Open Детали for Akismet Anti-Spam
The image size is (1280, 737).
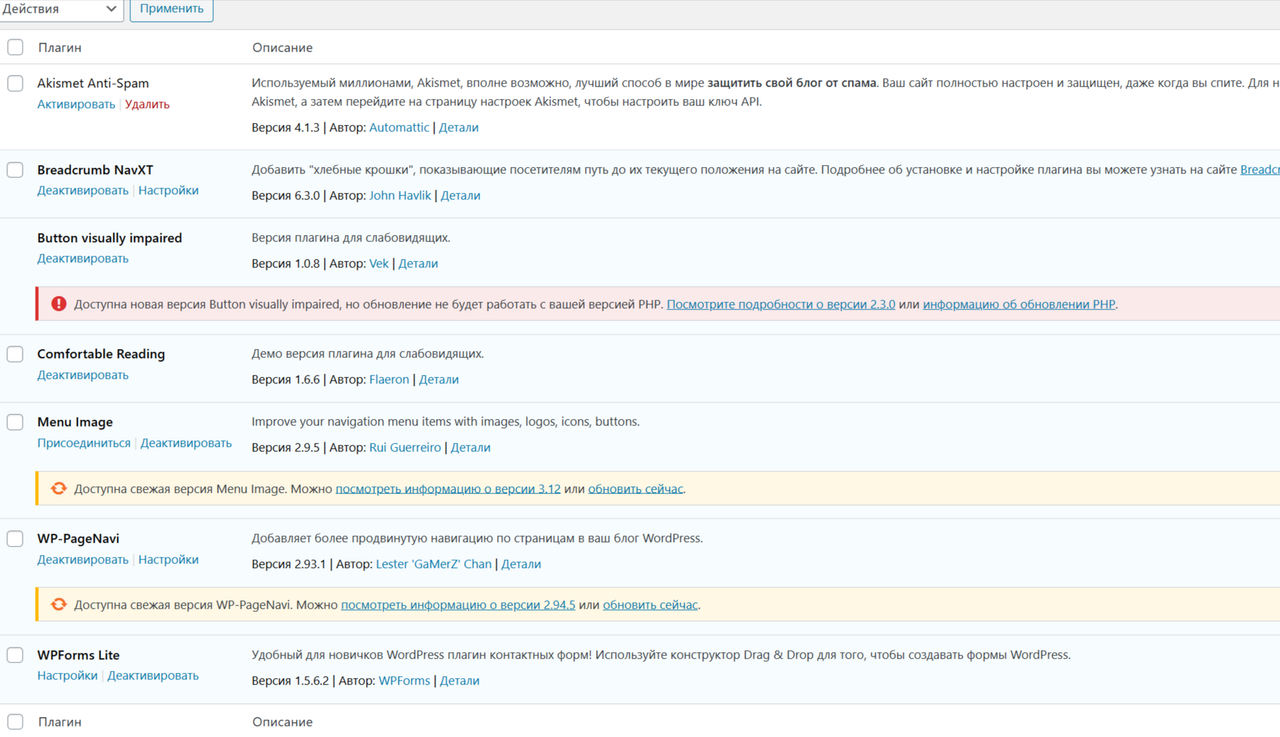coord(459,127)
